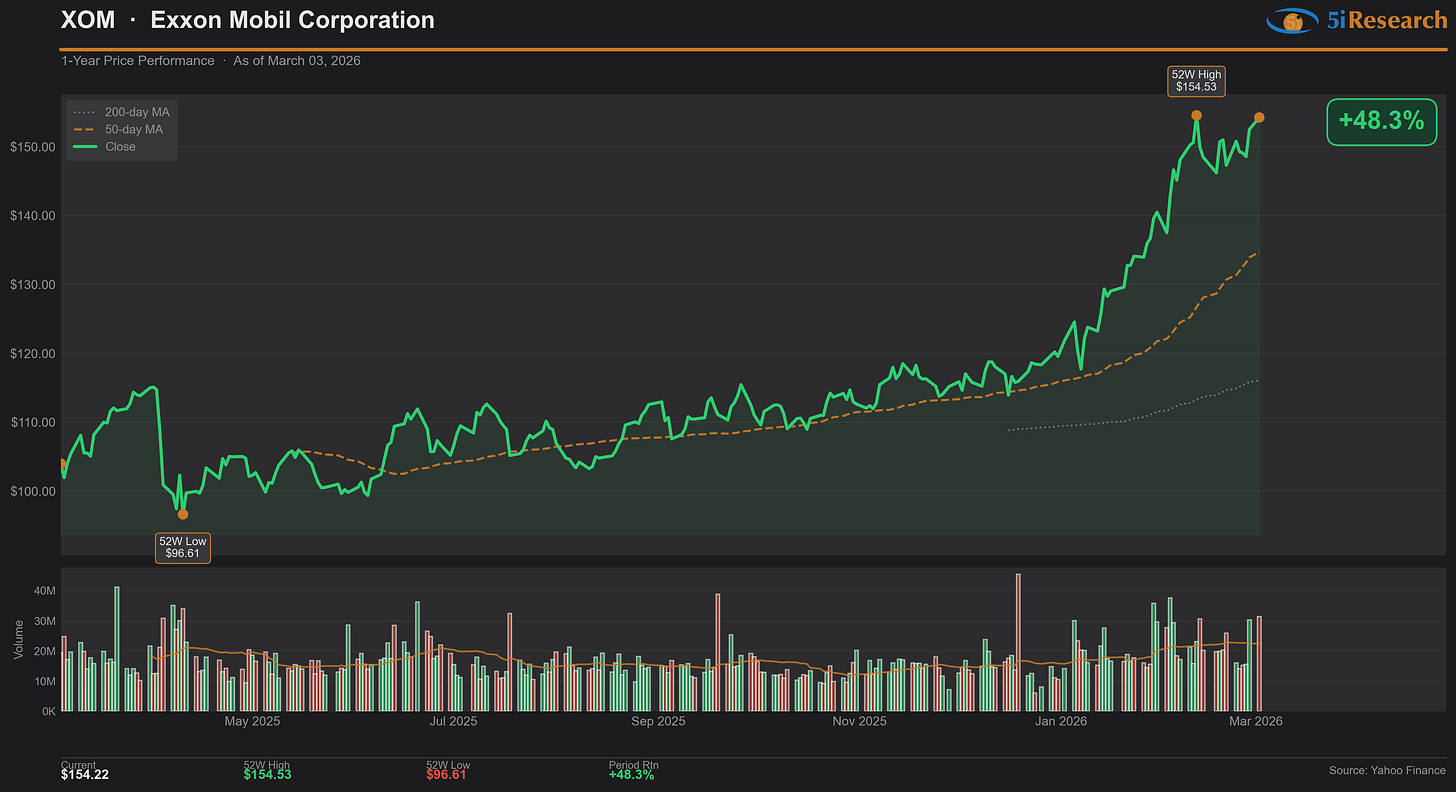
Task: Click the '1-Year Price Performance' subtitle
Action: coord(138,61)
